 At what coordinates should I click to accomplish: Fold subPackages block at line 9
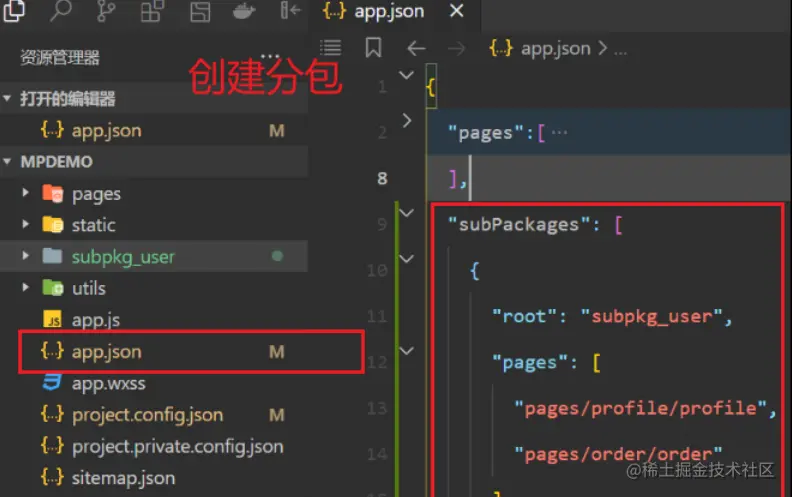407,213
